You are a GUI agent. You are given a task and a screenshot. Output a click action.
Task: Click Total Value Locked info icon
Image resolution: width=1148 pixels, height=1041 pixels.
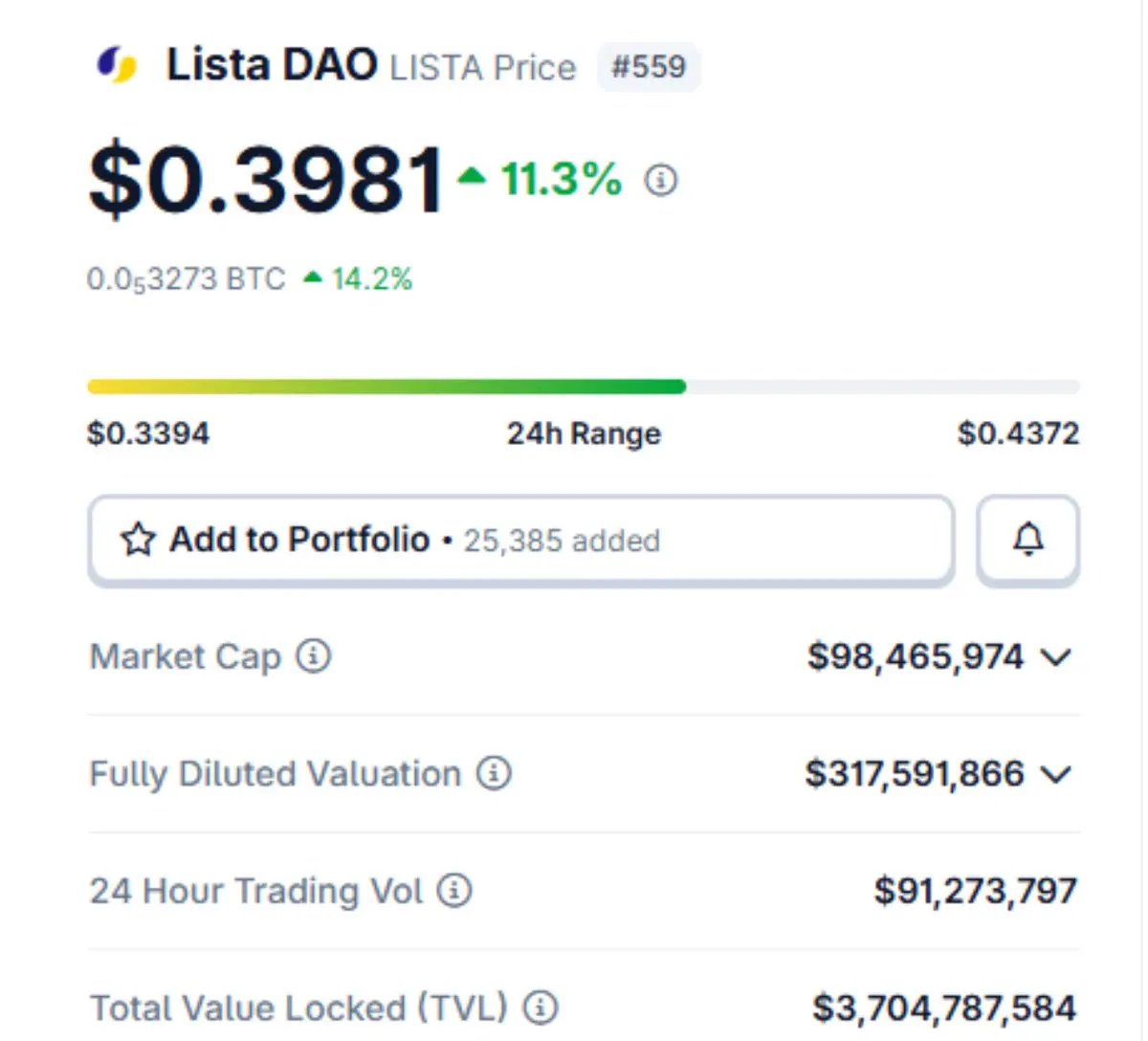541,1008
